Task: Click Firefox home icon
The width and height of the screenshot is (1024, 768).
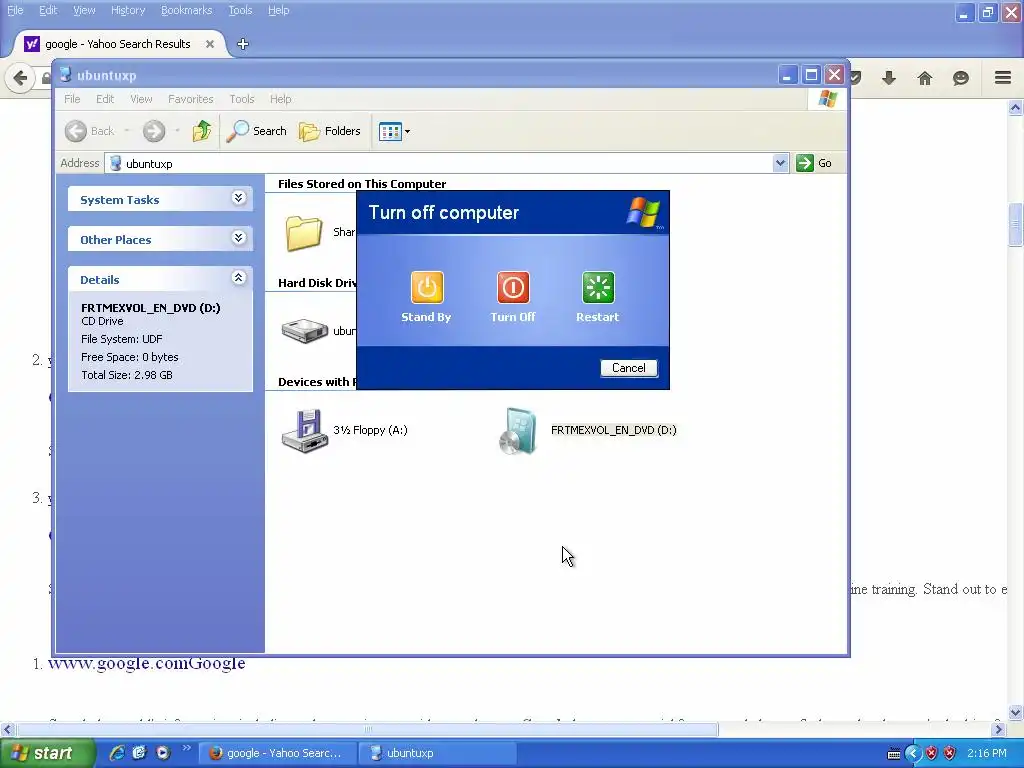Action: pos(925,78)
